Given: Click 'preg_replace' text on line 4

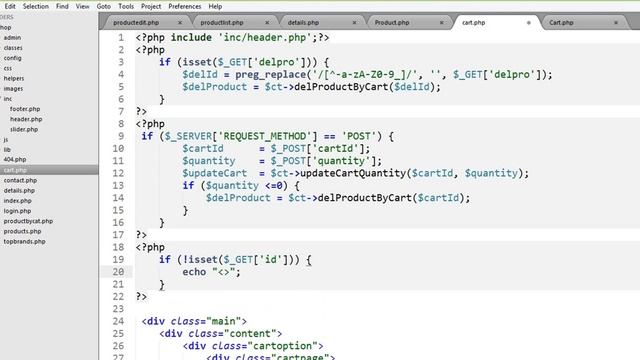Looking at the screenshot, I should click(270, 75).
